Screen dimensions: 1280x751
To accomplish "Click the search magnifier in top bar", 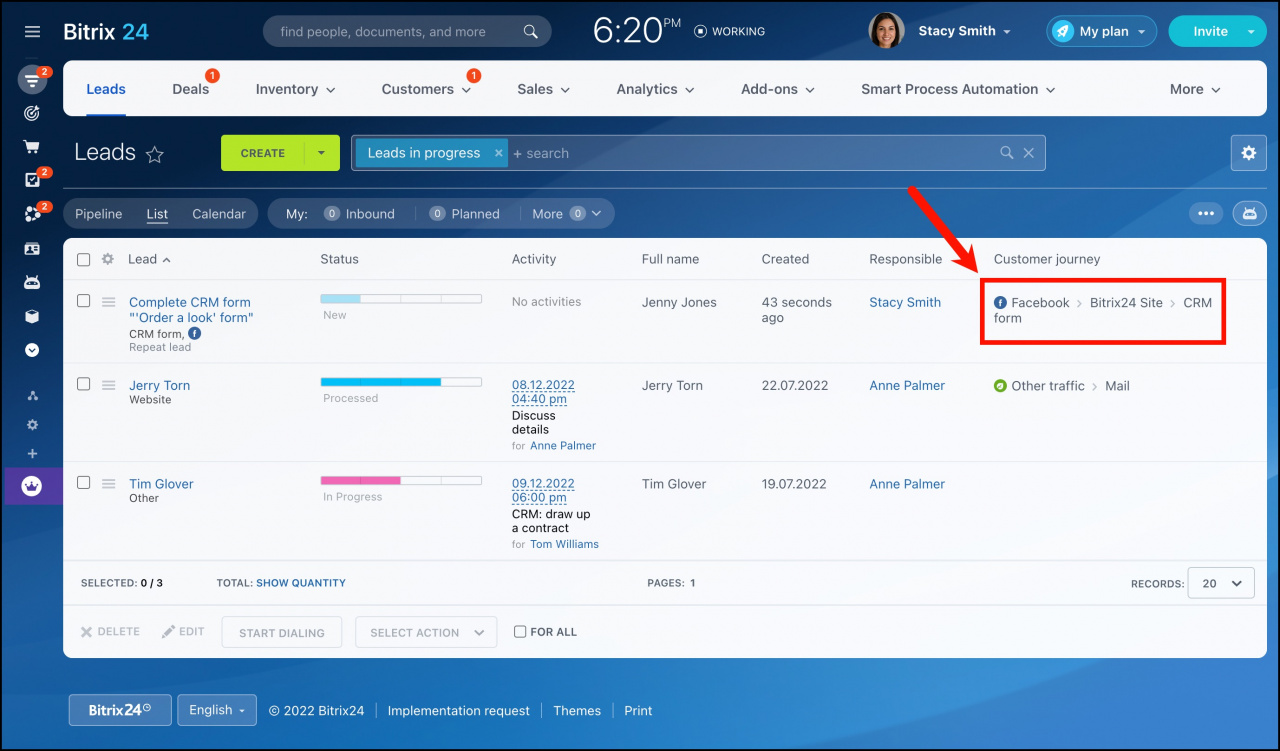I will click(531, 32).
